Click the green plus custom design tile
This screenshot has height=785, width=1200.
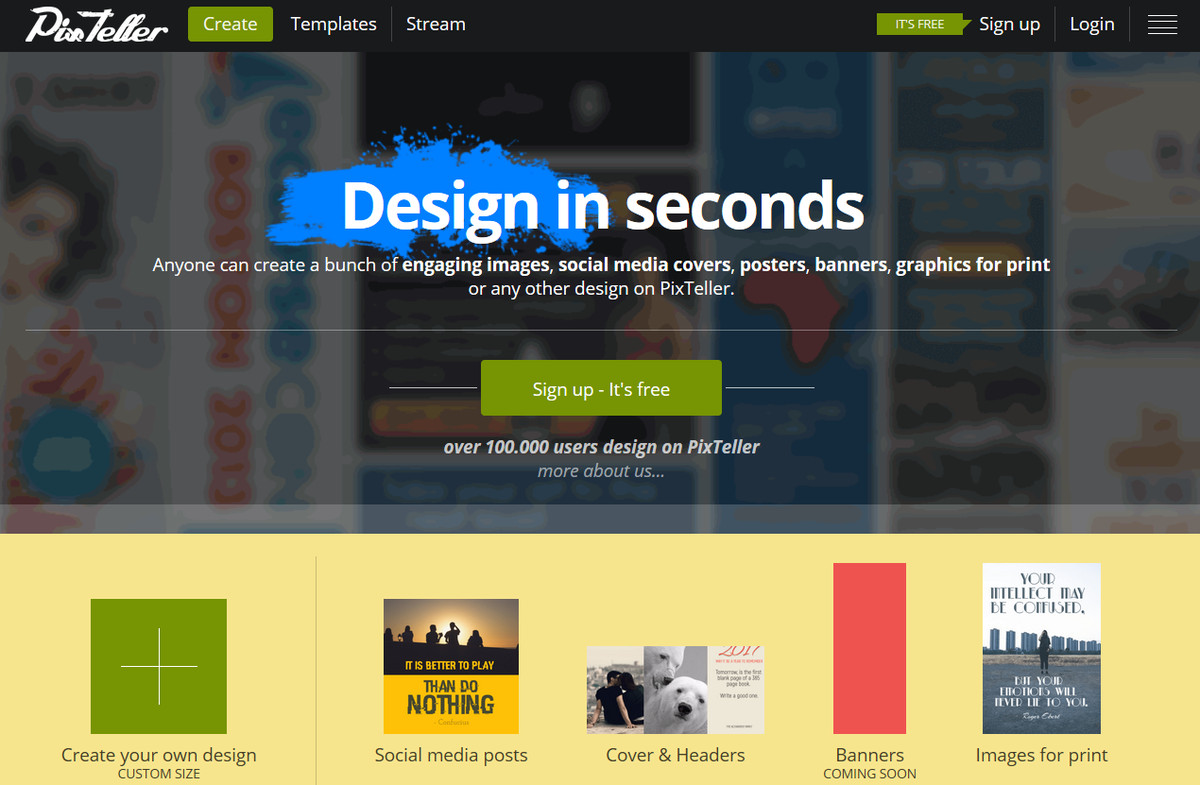[159, 666]
